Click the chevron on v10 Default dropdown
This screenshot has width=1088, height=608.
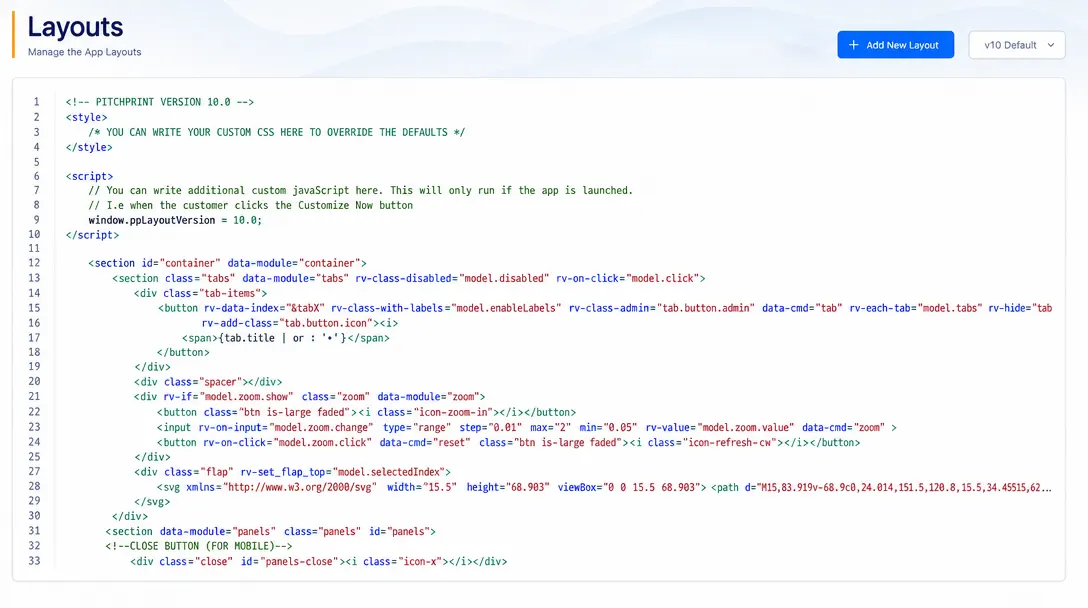click(1051, 45)
